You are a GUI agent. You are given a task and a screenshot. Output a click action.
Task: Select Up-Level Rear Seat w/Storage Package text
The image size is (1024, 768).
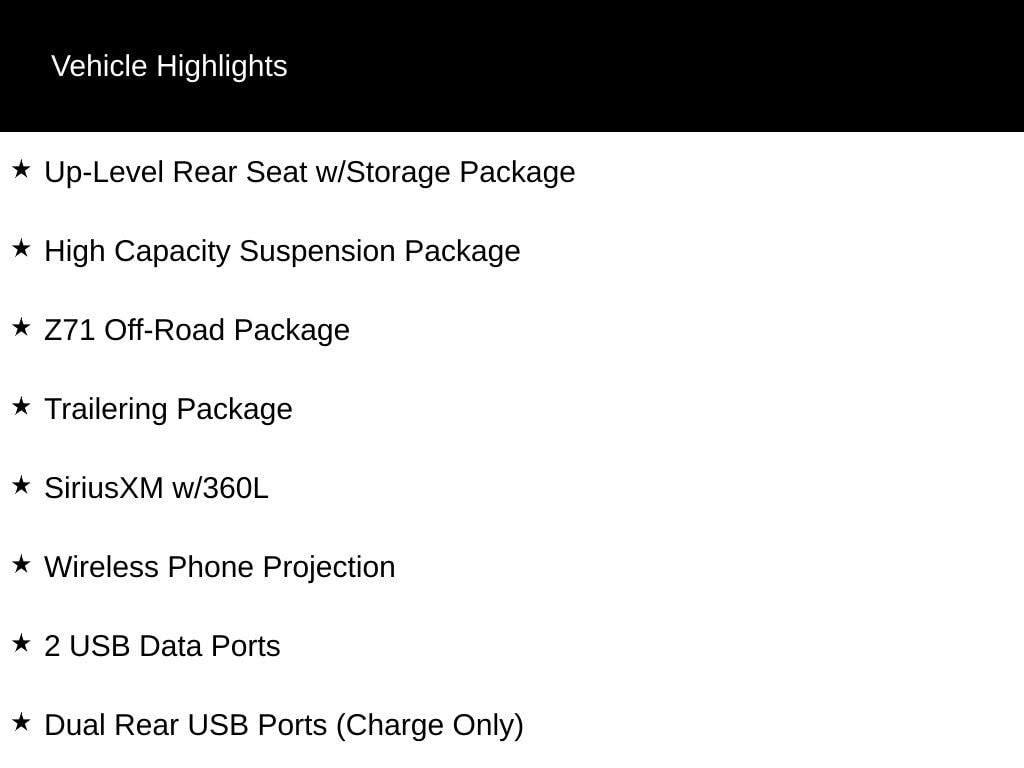pos(310,173)
